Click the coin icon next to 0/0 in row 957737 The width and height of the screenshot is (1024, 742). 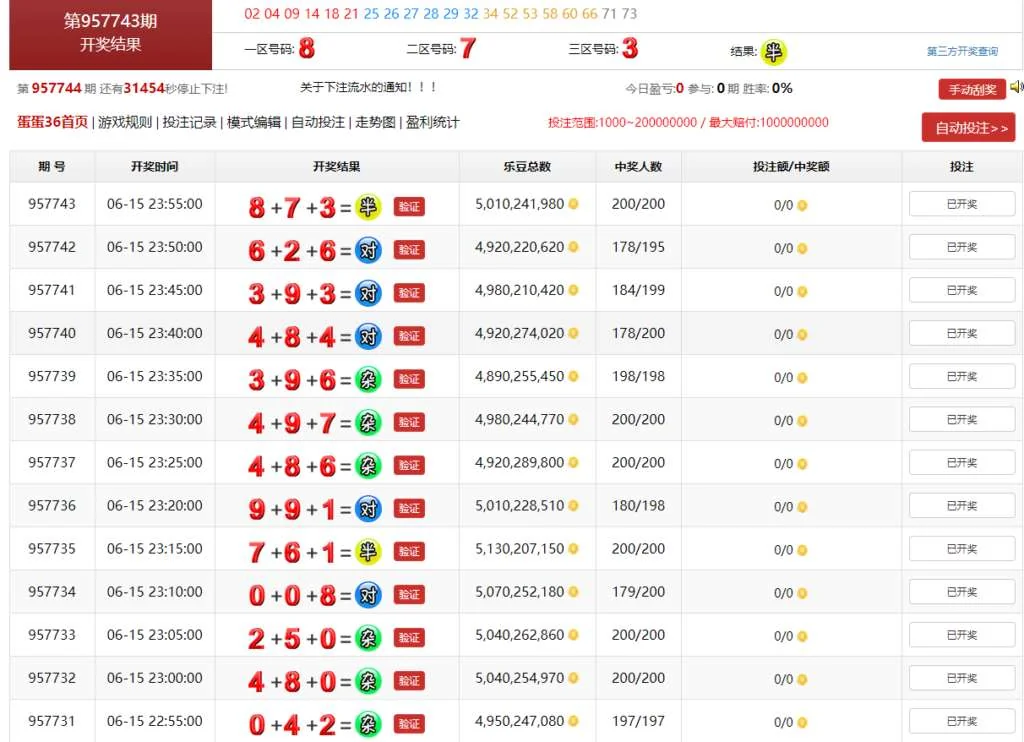[802, 464]
